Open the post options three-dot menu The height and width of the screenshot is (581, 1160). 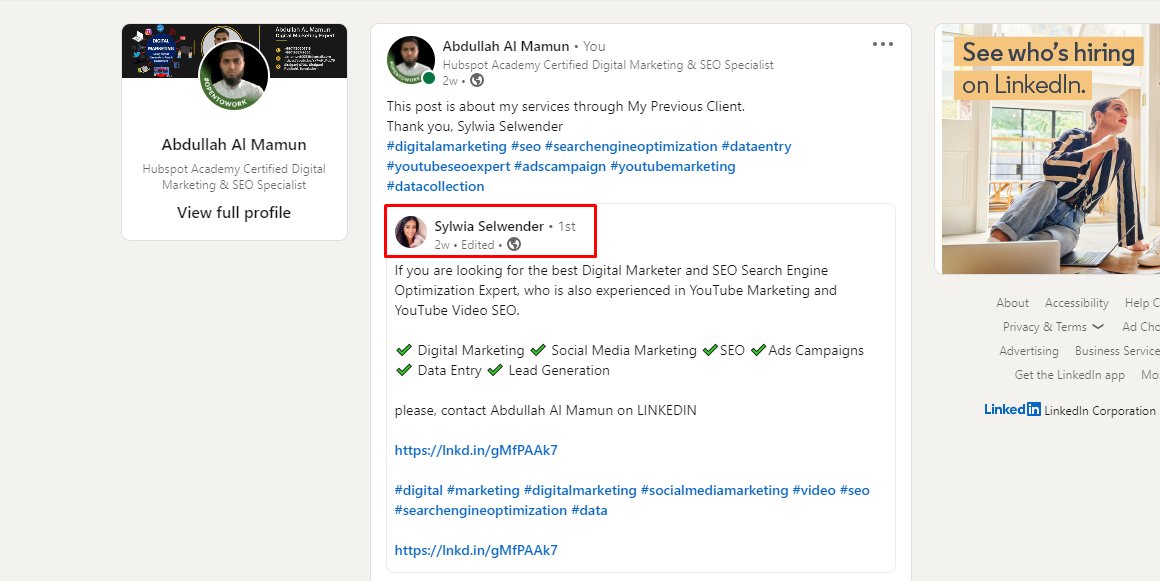click(x=883, y=44)
